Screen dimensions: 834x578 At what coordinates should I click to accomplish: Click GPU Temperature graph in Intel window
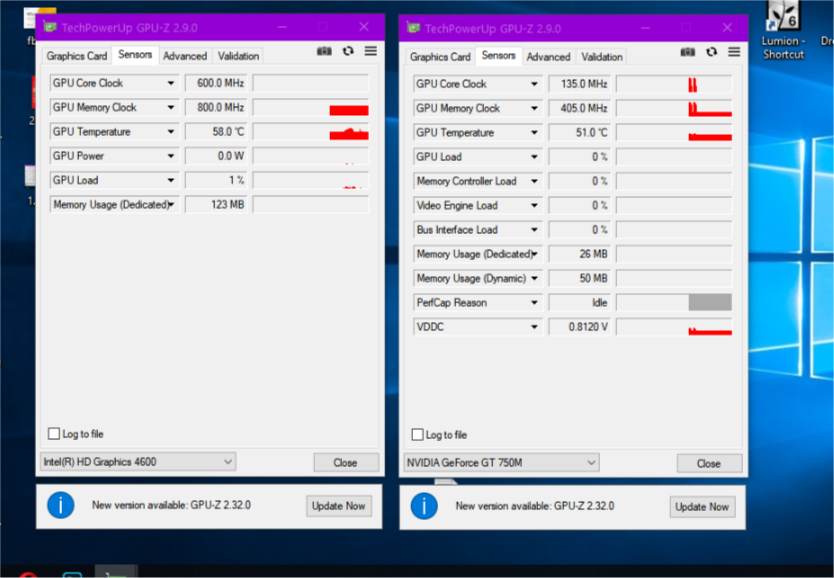(311, 132)
